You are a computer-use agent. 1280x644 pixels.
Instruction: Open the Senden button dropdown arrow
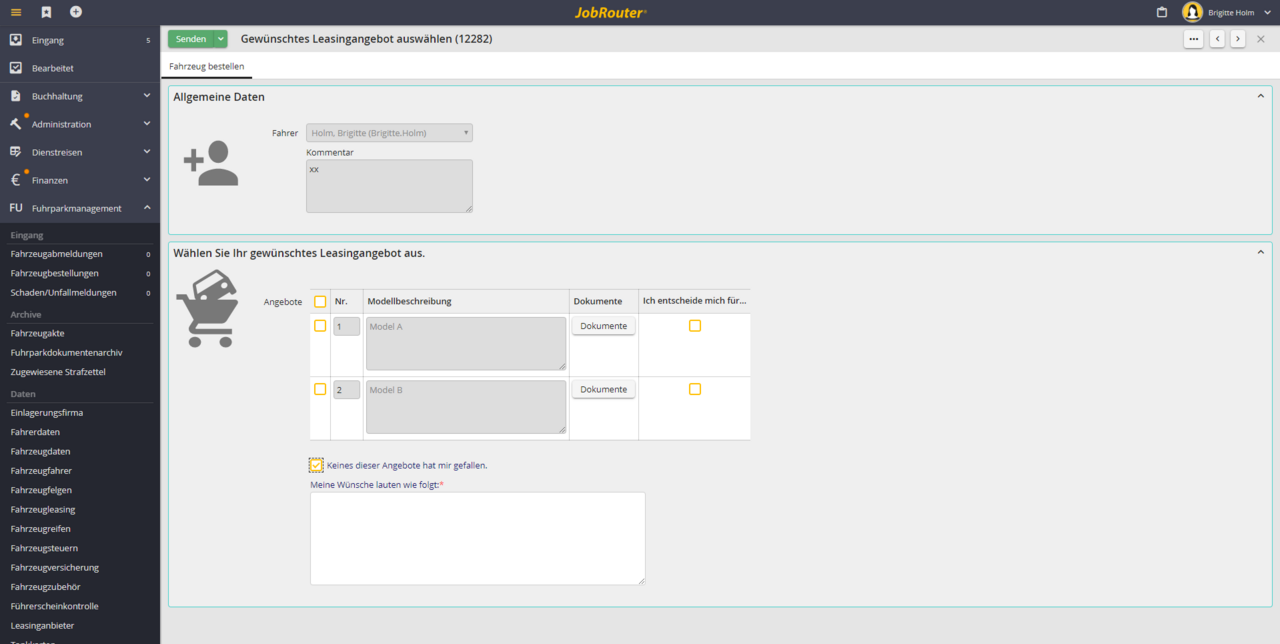click(221, 39)
